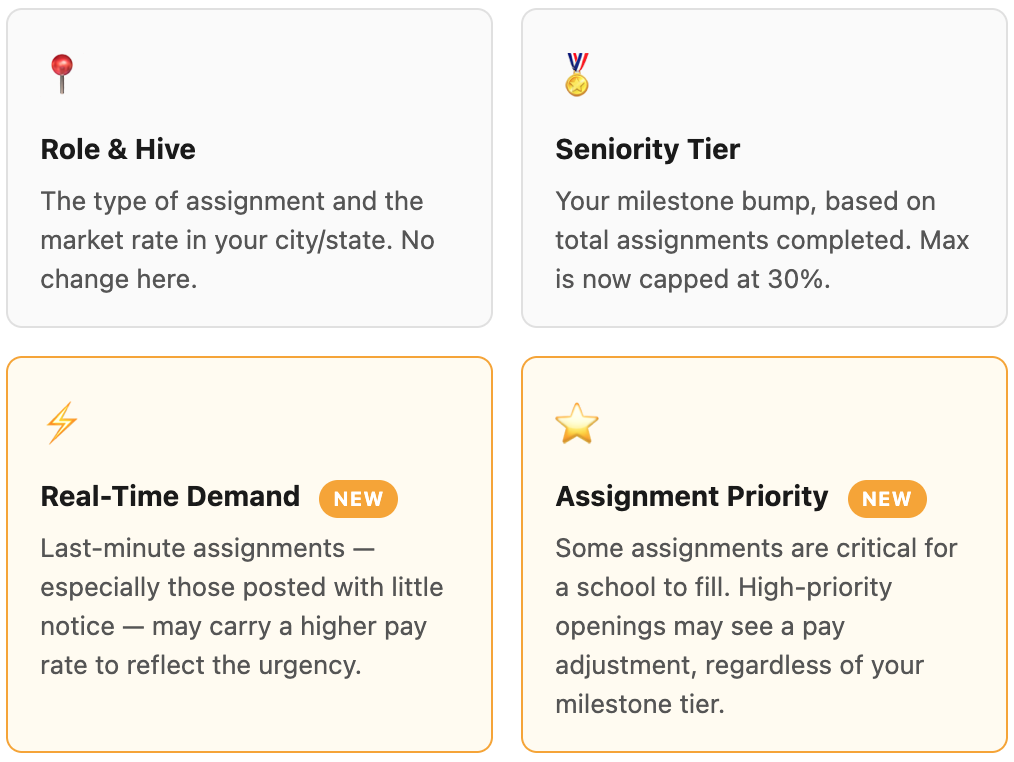The image size is (1014, 762).
Task: Click the Role & Hive description text
Action: click(x=237, y=240)
